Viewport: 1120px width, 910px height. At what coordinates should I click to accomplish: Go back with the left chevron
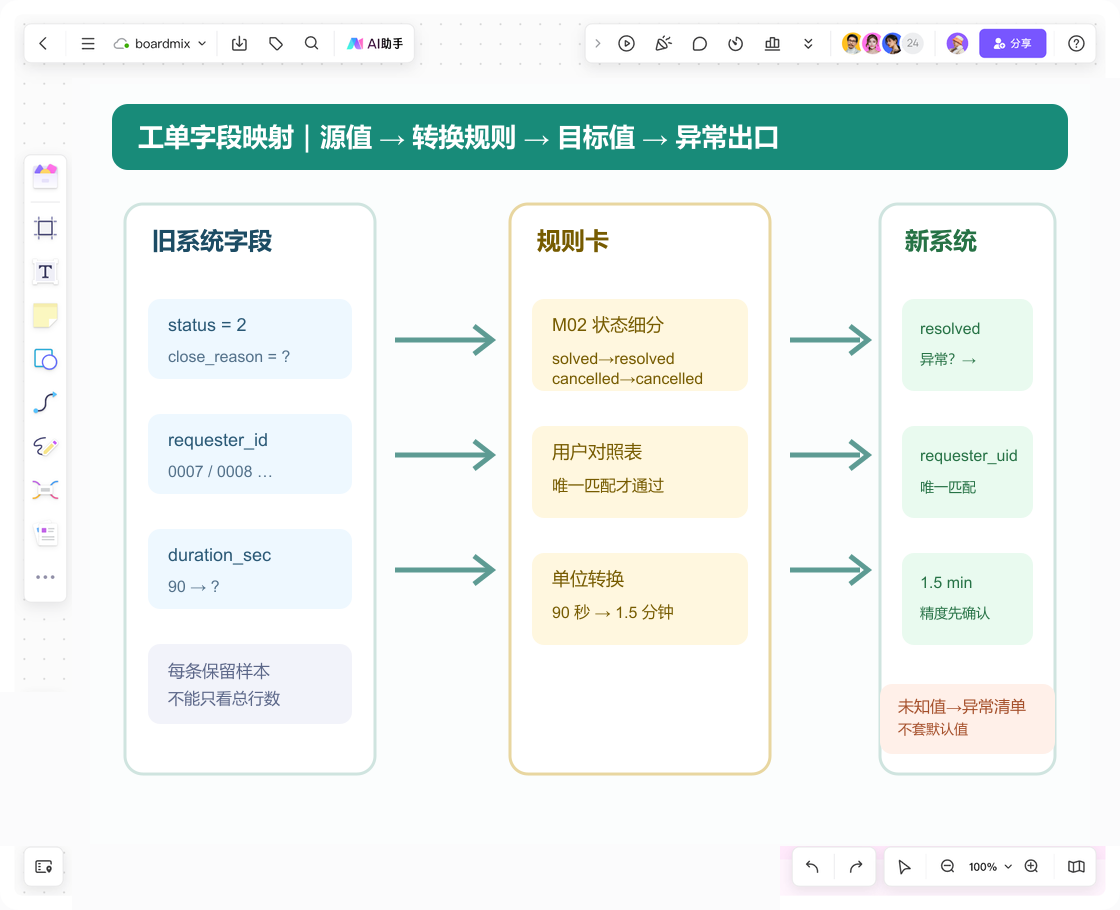[43, 44]
